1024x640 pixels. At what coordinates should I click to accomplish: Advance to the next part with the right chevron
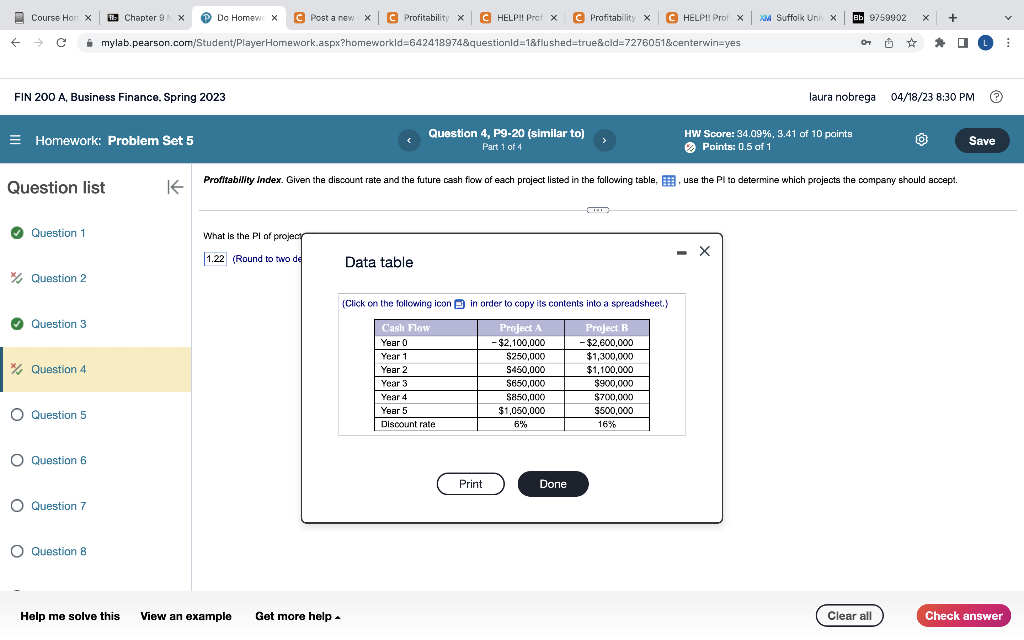pyautogui.click(x=603, y=140)
